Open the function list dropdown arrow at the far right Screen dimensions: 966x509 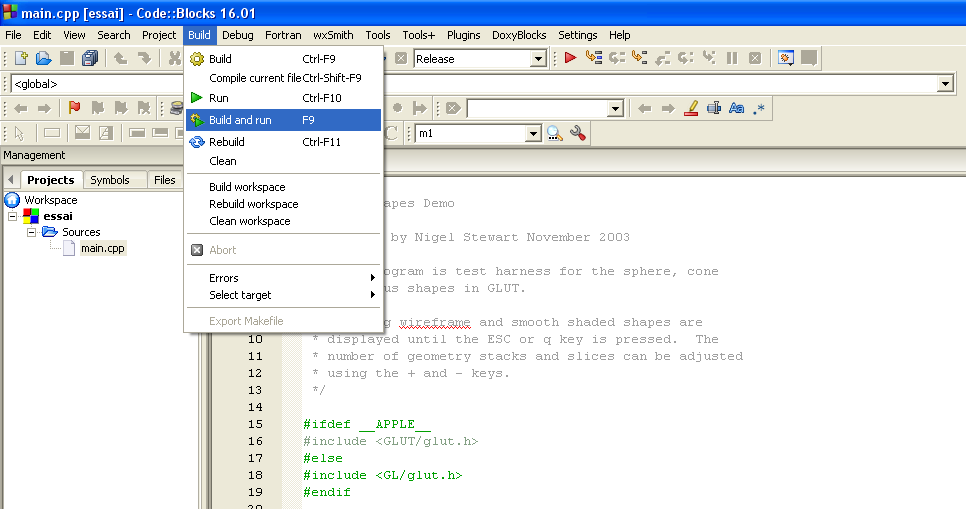(x=946, y=84)
